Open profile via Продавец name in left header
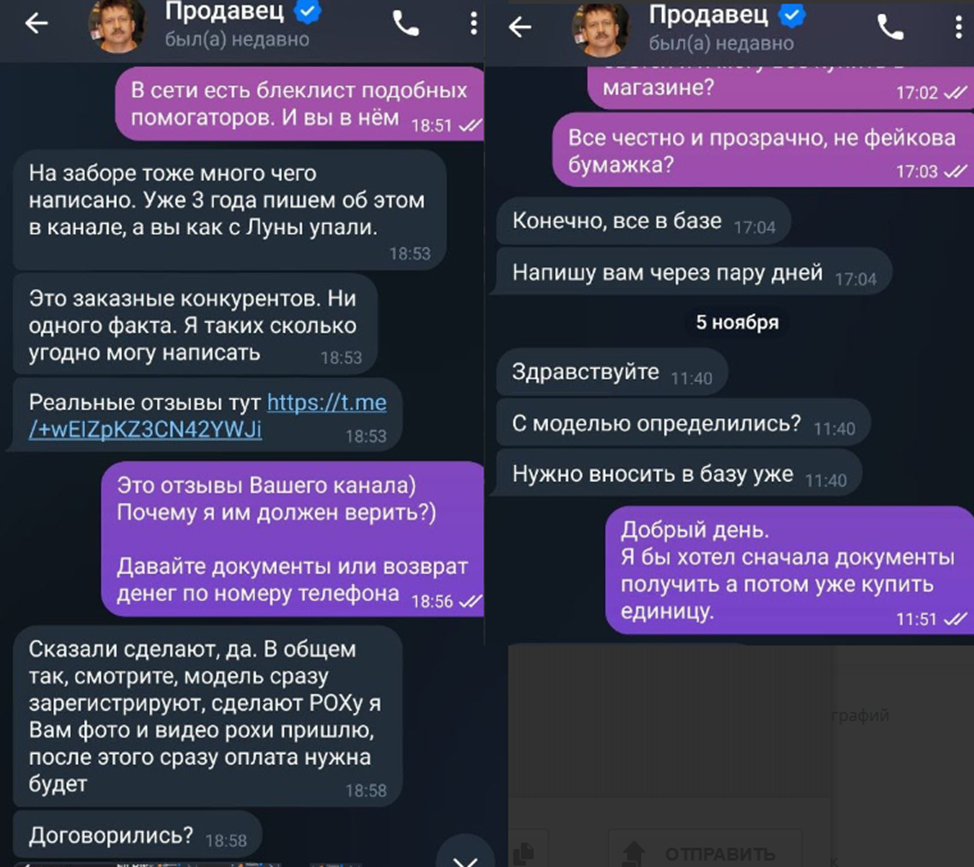The width and height of the screenshot is (974, 867). [x=224, y=11]
